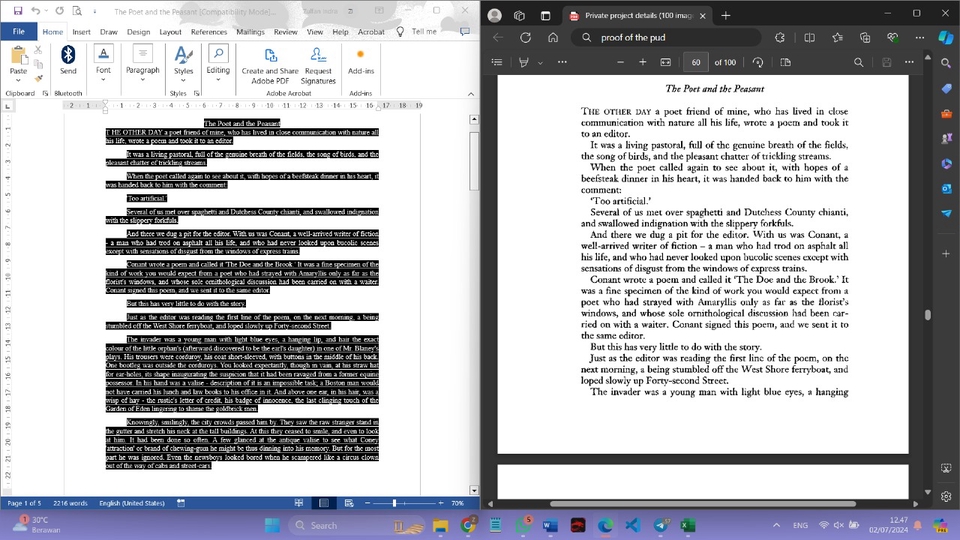
Task: Click Request Signatures in the Adobe Acrobat group
Action: pyautogui.click(x=318, y=66)
